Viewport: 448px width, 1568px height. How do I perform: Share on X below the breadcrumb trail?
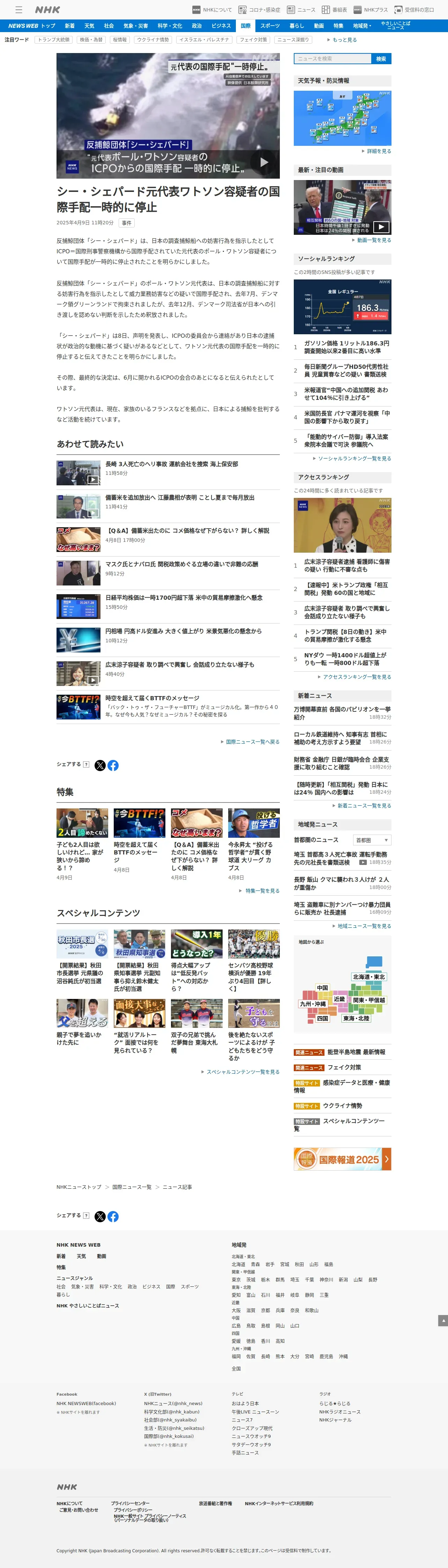coord(100,1217)
